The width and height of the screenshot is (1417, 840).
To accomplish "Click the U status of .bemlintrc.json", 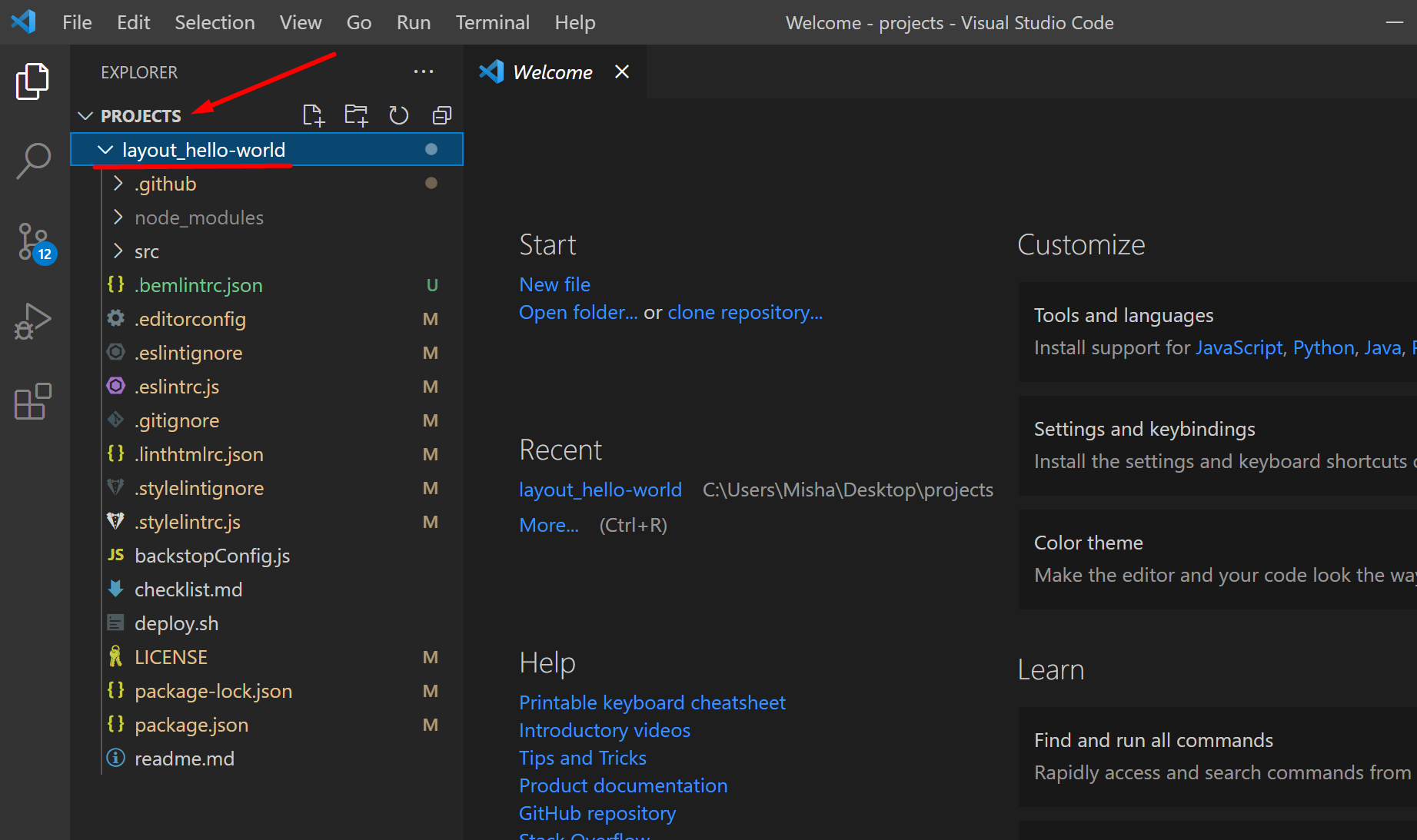I will coord(432,285).
